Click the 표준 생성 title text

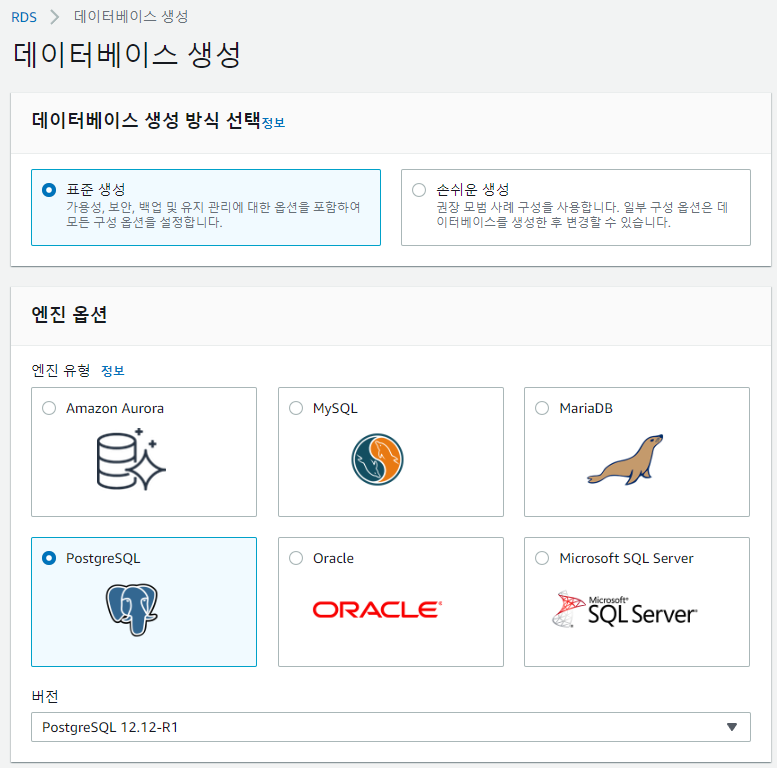[96, 189]
